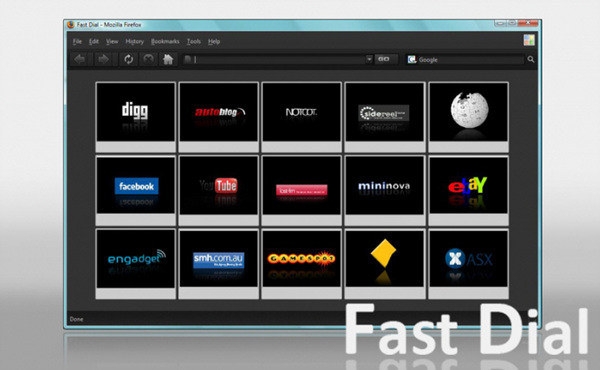Open the smh.com.au speed dial thumbnail
This screenshot has width=600, height=370.
coord(218,264)
